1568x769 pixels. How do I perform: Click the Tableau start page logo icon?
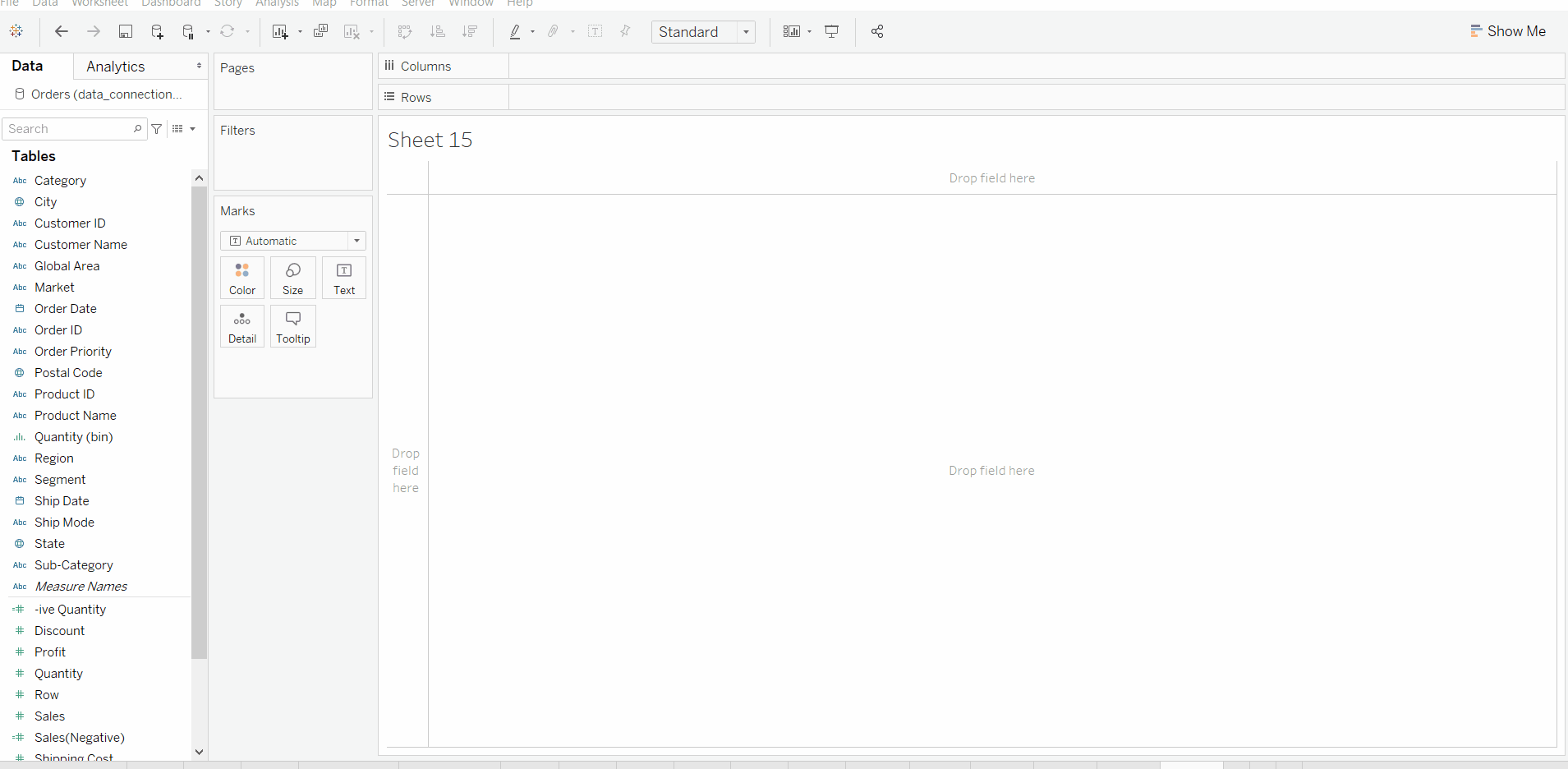(x=16, y=31)
